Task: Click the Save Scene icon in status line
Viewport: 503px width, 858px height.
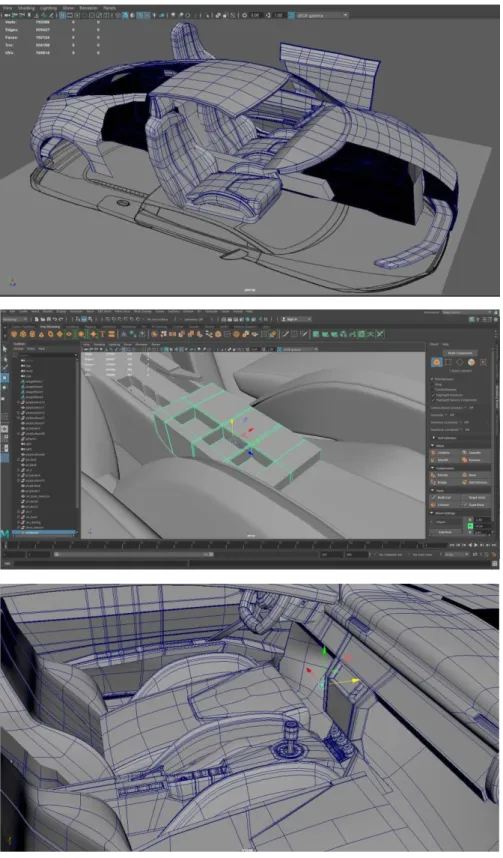Action: (49, 319)
